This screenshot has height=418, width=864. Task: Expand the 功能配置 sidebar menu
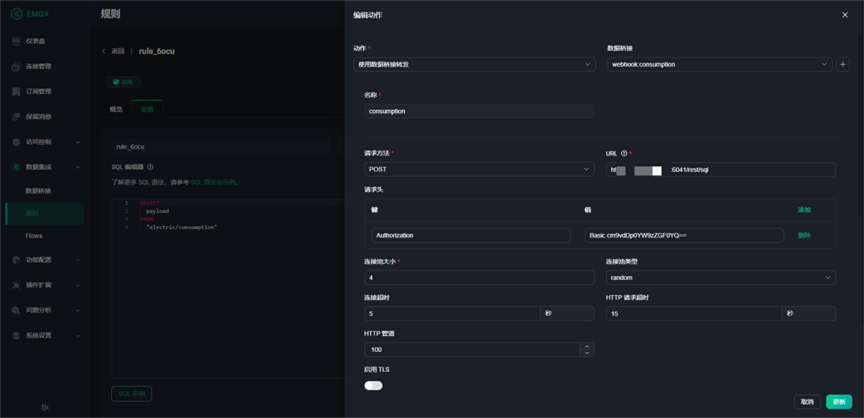click(45, 260)
